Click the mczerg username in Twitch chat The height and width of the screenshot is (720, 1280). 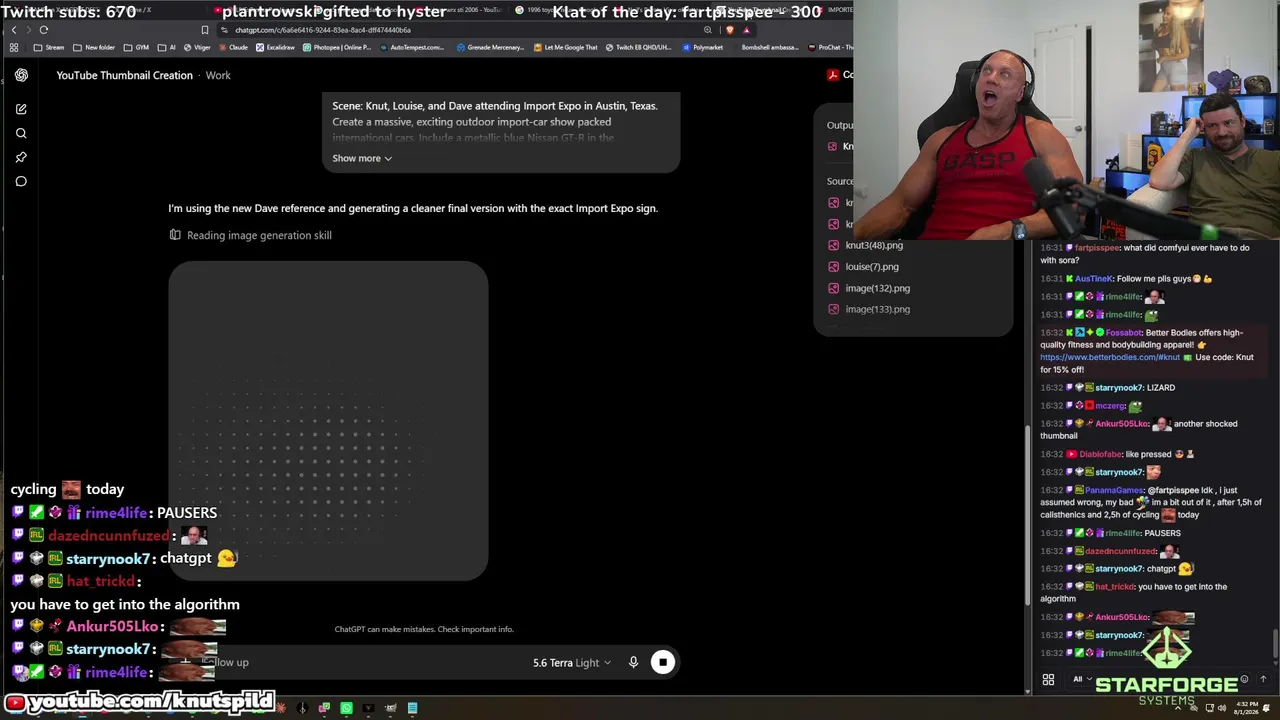point(1110,406)
